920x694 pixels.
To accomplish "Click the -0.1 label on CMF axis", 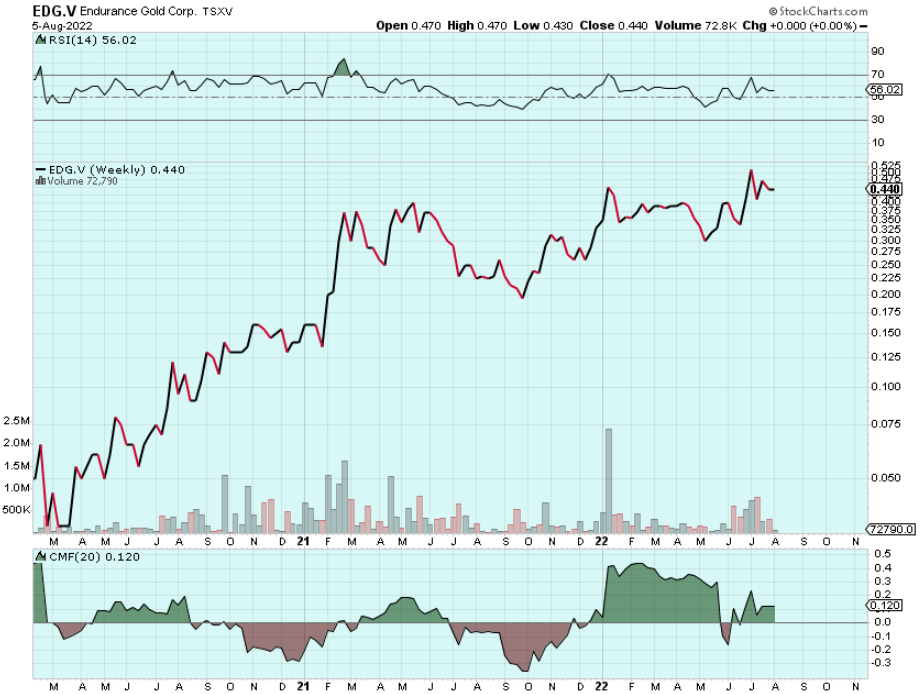I will point(881,637).
